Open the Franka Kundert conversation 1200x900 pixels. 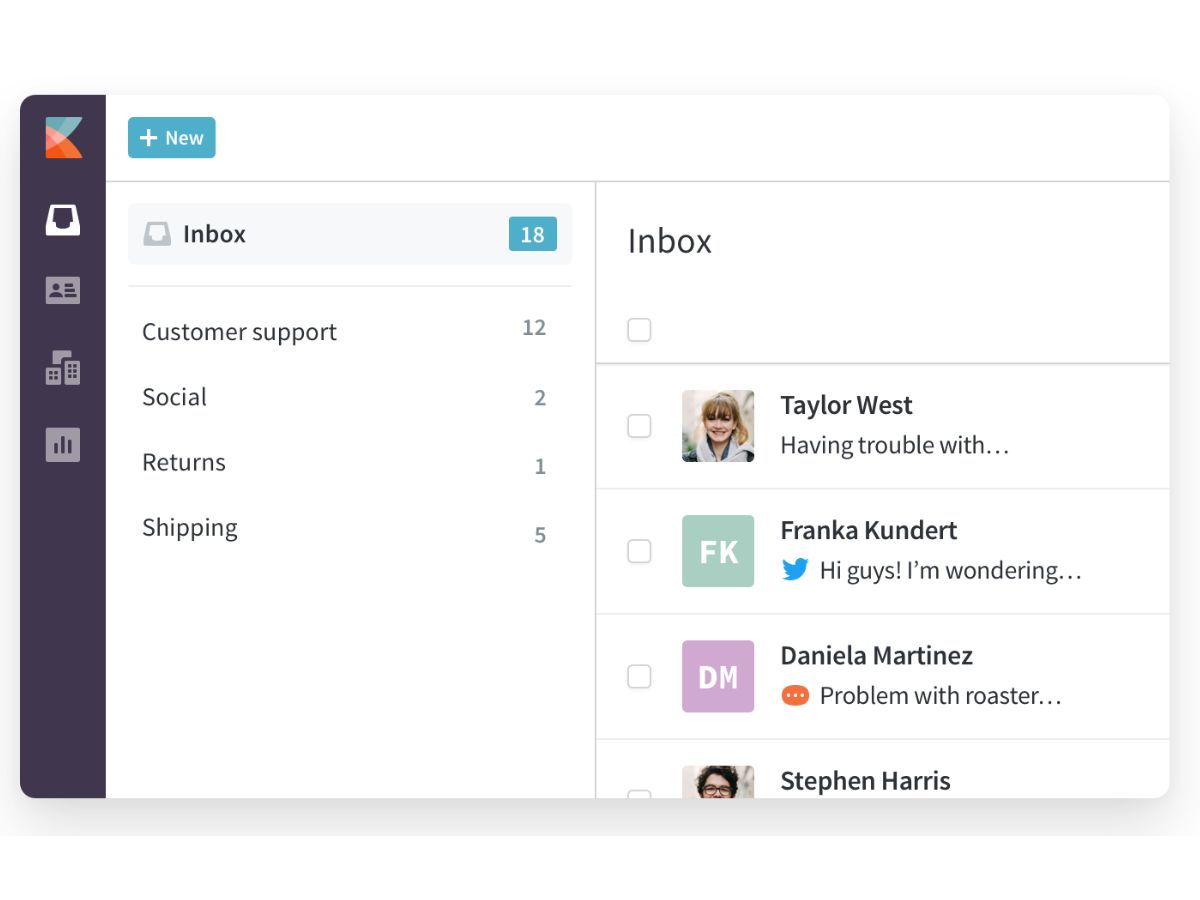tap(883, 551)
